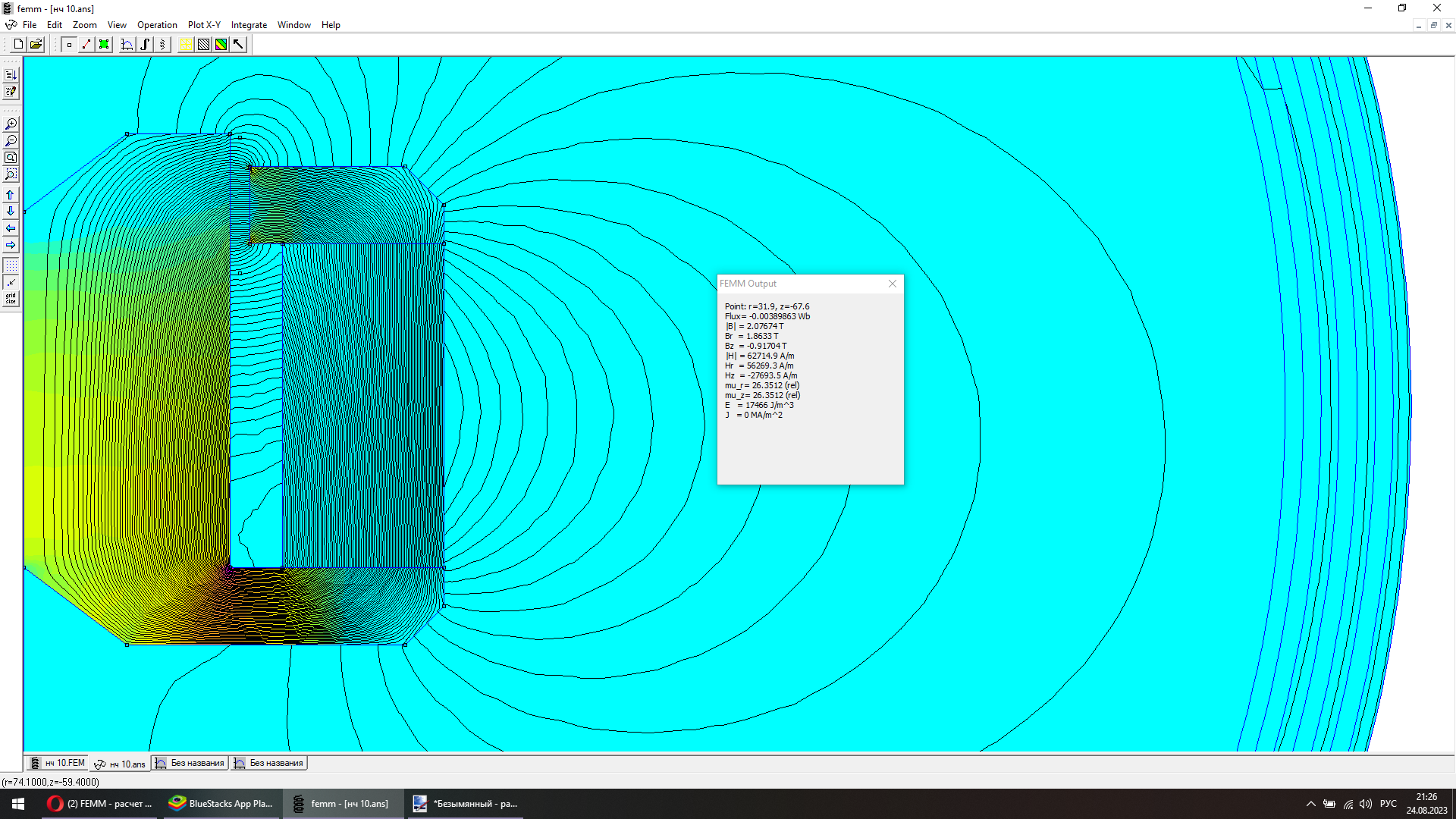Click the integral tool icon

pos(145,45)
